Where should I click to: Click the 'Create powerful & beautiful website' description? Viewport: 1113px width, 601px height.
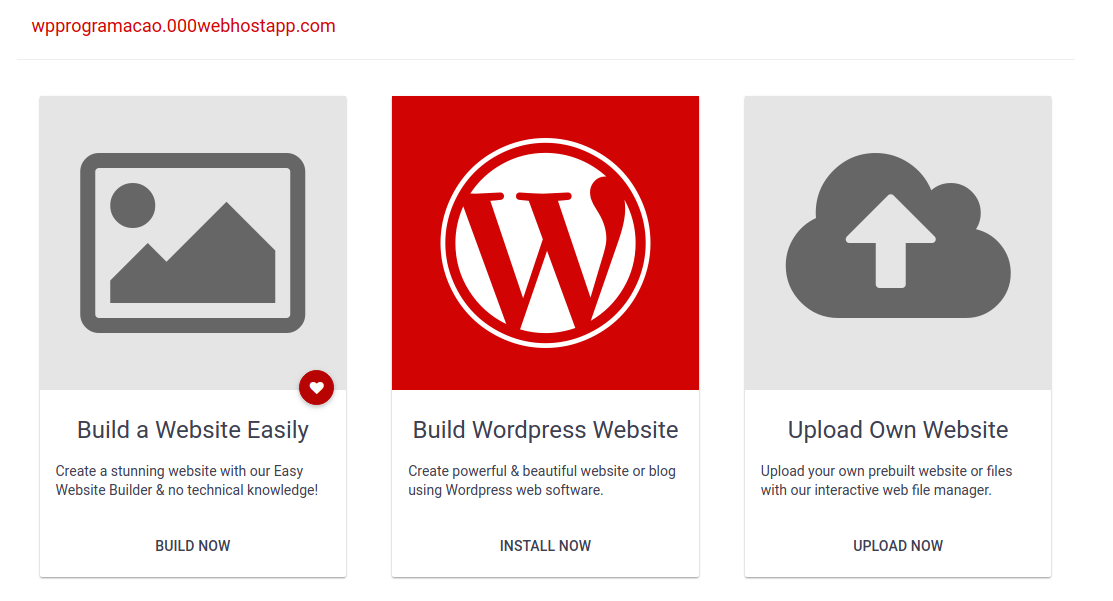(x=542, y=480)
